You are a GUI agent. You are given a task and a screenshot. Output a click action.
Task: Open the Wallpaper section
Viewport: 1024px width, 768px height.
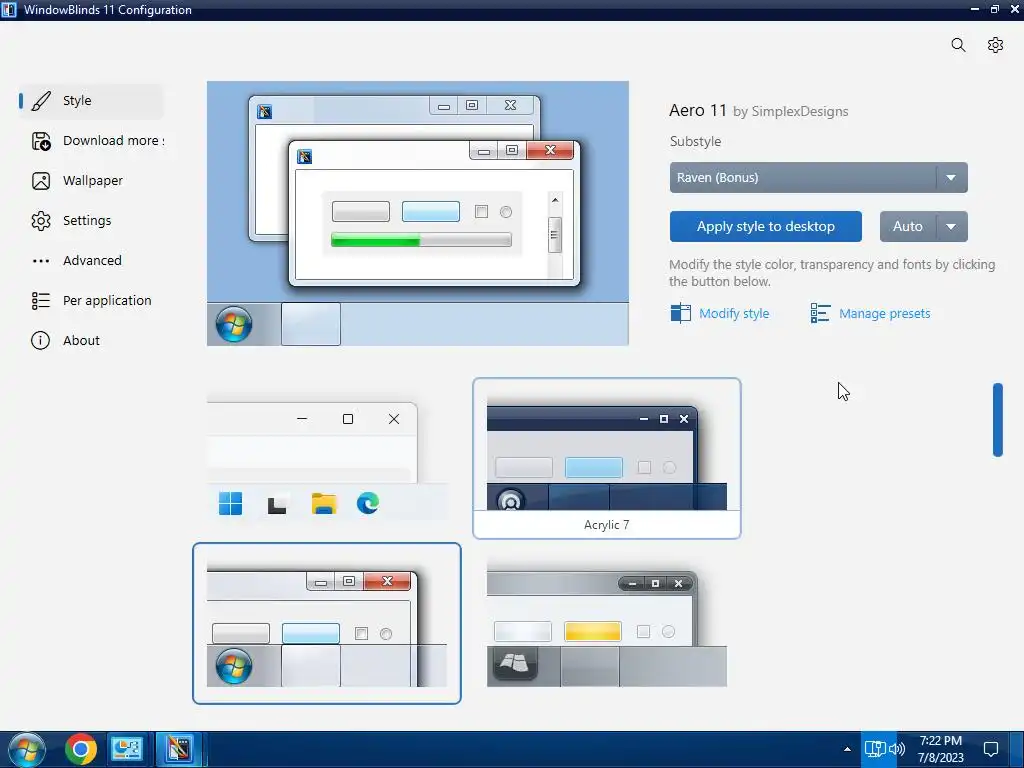[x=91, y=181]
